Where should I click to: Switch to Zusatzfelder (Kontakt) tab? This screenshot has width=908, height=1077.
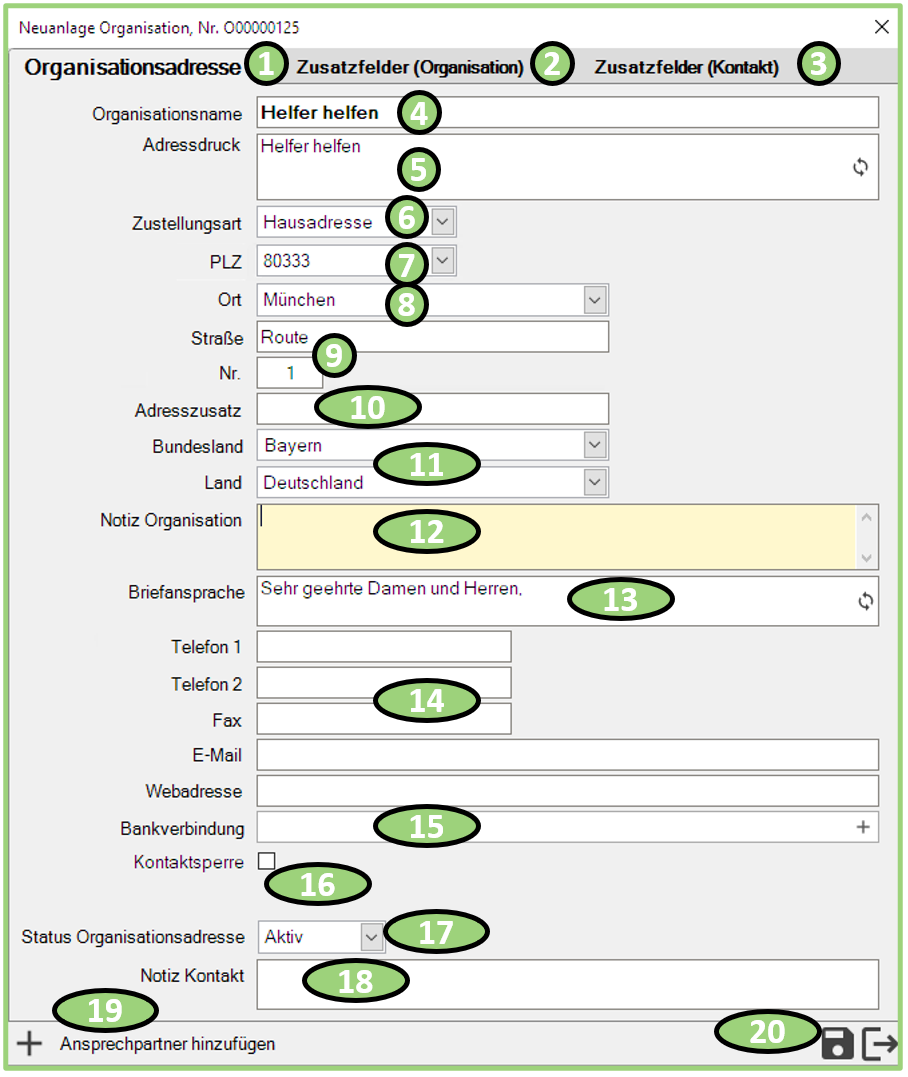[686, 68]
